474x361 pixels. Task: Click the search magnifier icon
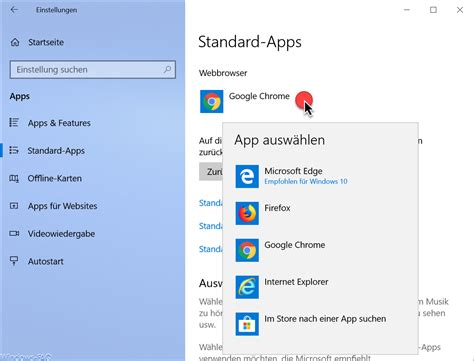[x=167, y=69]
